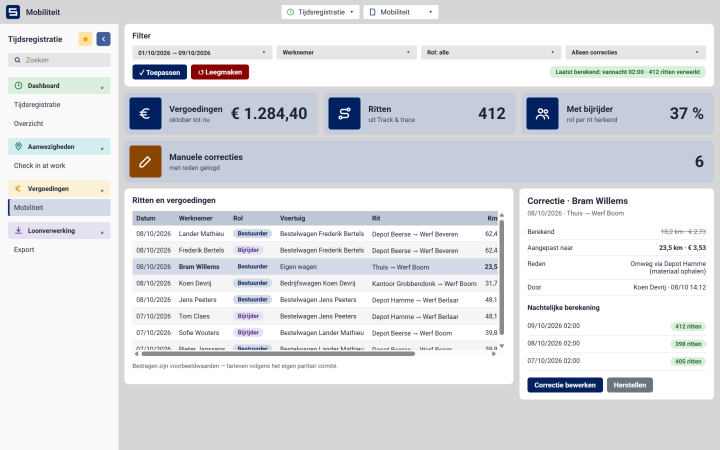720x450 pixels.
Task: Click table scroll right arrow
Action: click(494, 354)
